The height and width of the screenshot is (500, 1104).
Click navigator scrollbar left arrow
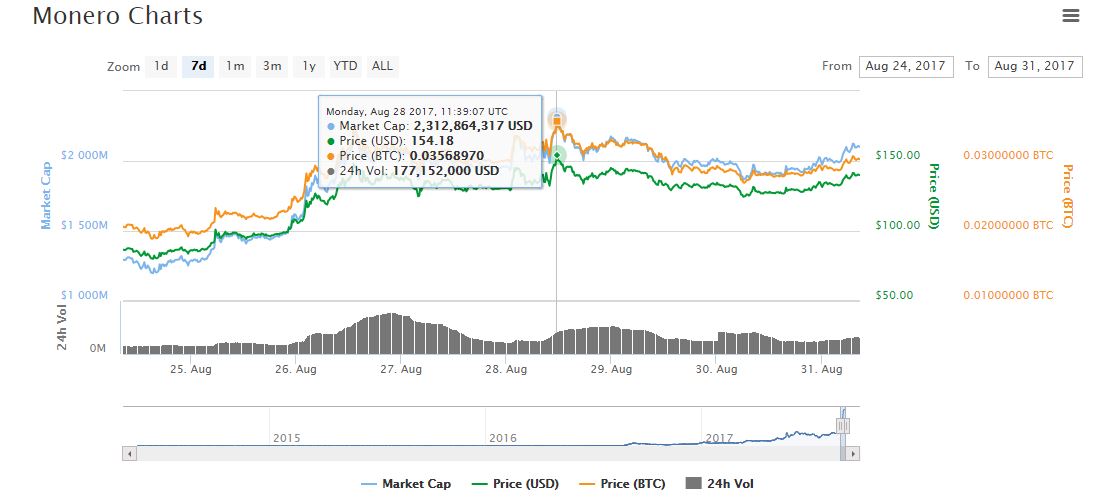pyautogui.click(x=130, y=454)
